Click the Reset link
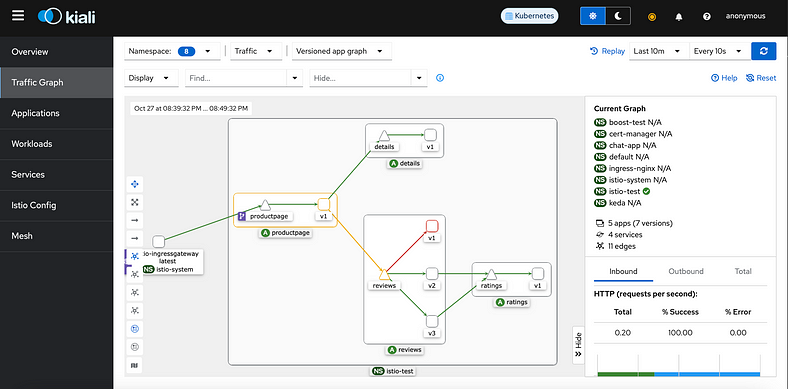Image resolution: width=788 pixels, height=389 pixels. click(x=761, y=78)
